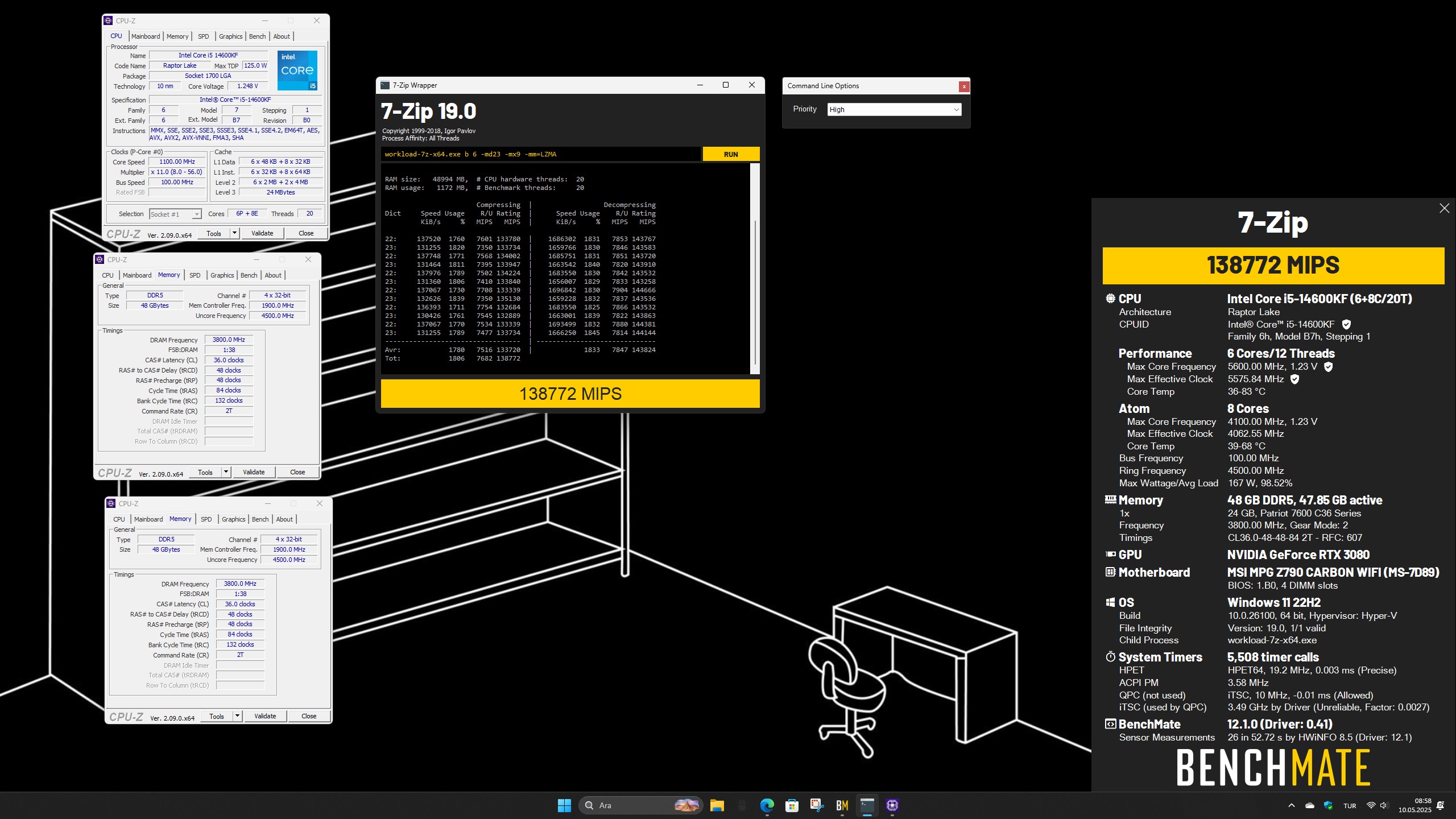Screen dimensions: 1456x819
Task: Click the 08:58 clock and date
Action: tap(1414, 805)
